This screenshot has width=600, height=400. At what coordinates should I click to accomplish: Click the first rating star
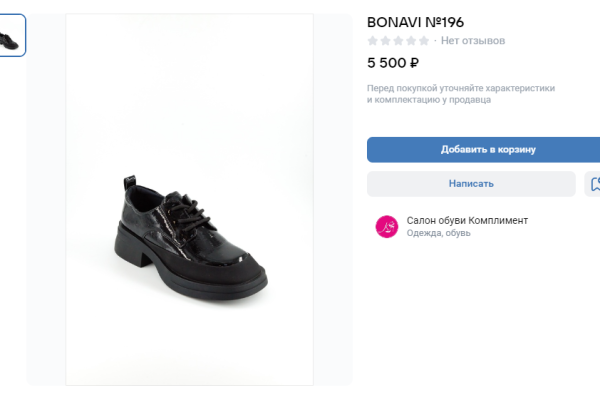click(x=373, y=41)
